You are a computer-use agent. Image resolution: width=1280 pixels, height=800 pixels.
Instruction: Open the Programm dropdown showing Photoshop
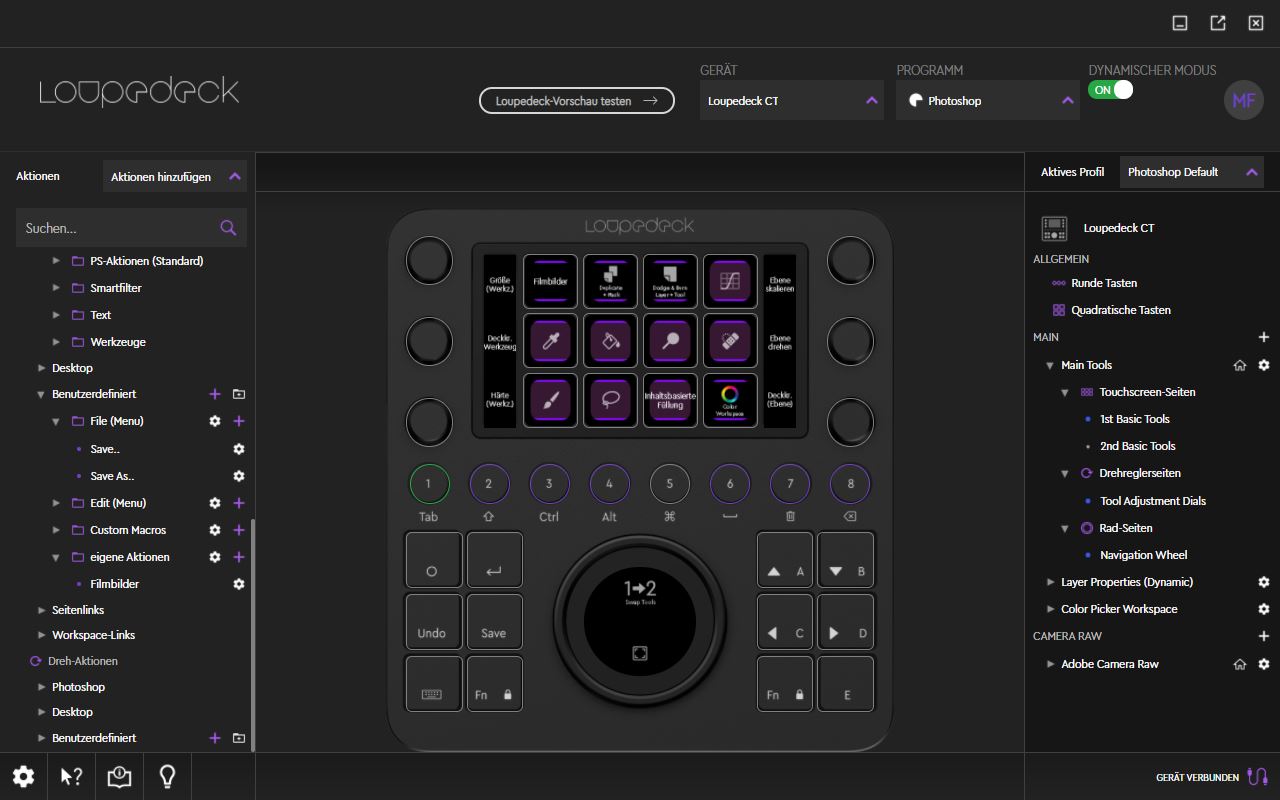pyautogui.click(x=987, y=101)
